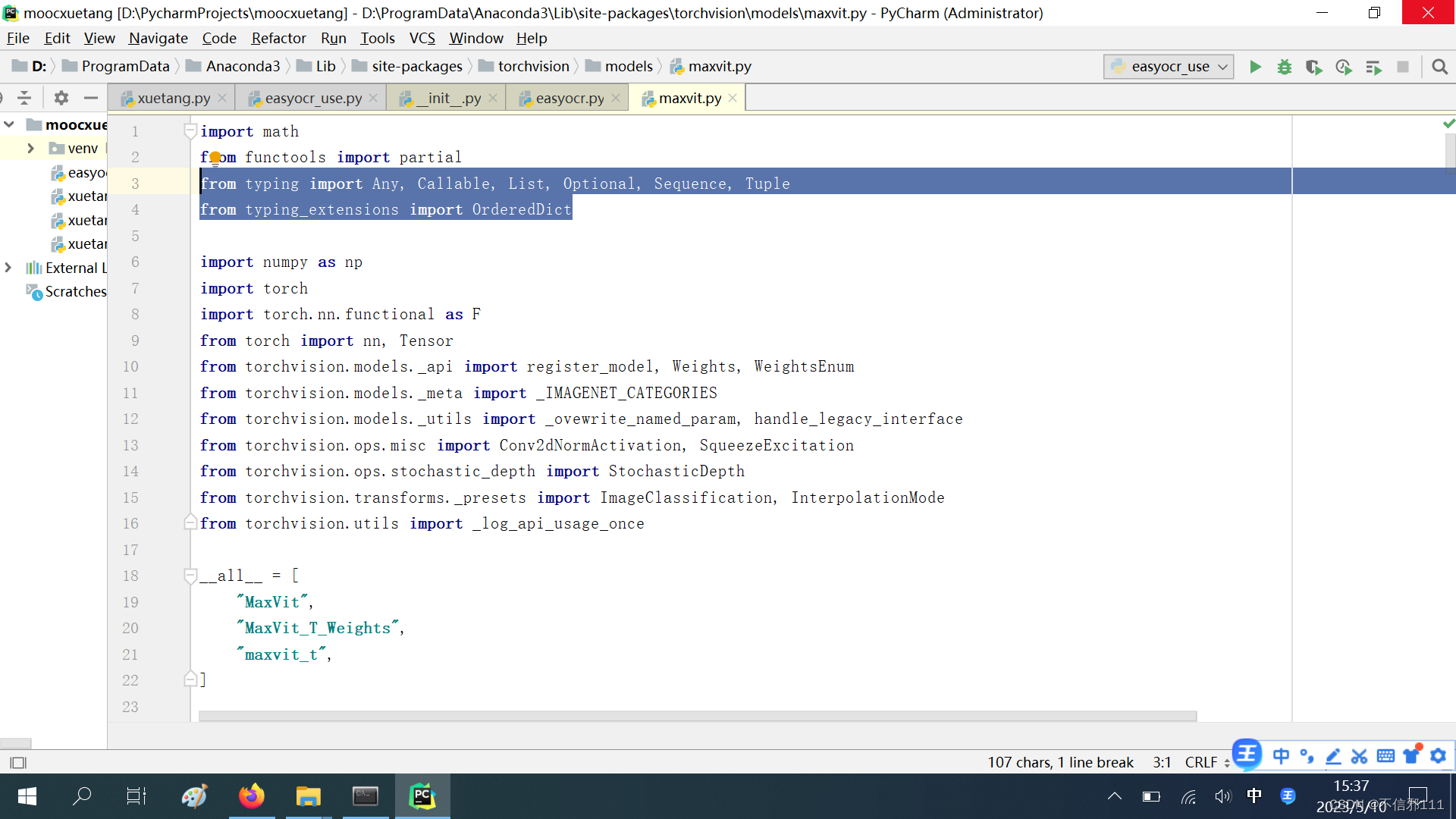Open Firefox from the taskbar
Viewport: 1456px width, 819px height.
tap(252, 796)
